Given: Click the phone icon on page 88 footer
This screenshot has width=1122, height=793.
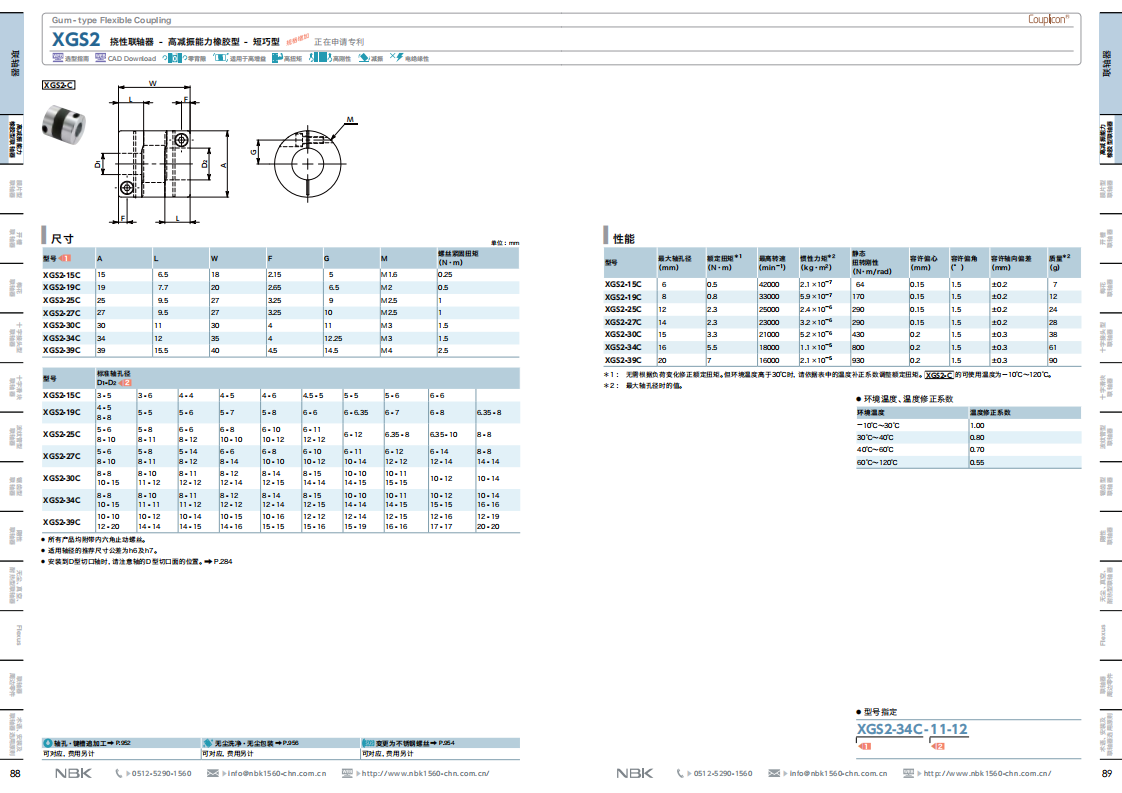Looking at the screenshot, I should (119, 774).
